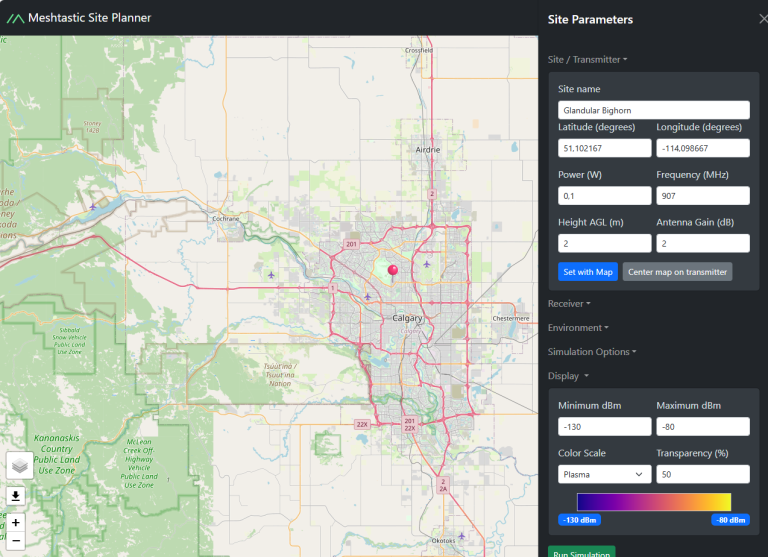This screenshot has width=768, height=557.
Task: Click the Power (W) input field
Action: point(604,195)
